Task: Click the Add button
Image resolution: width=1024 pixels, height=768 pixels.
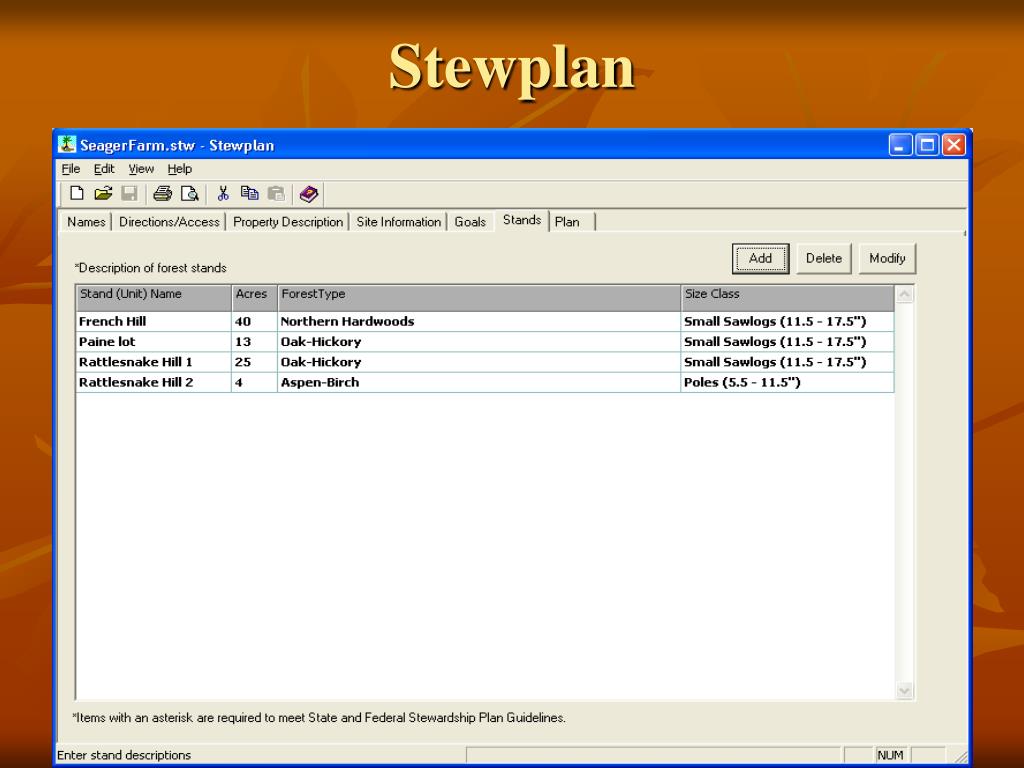Action: point(760,259)
